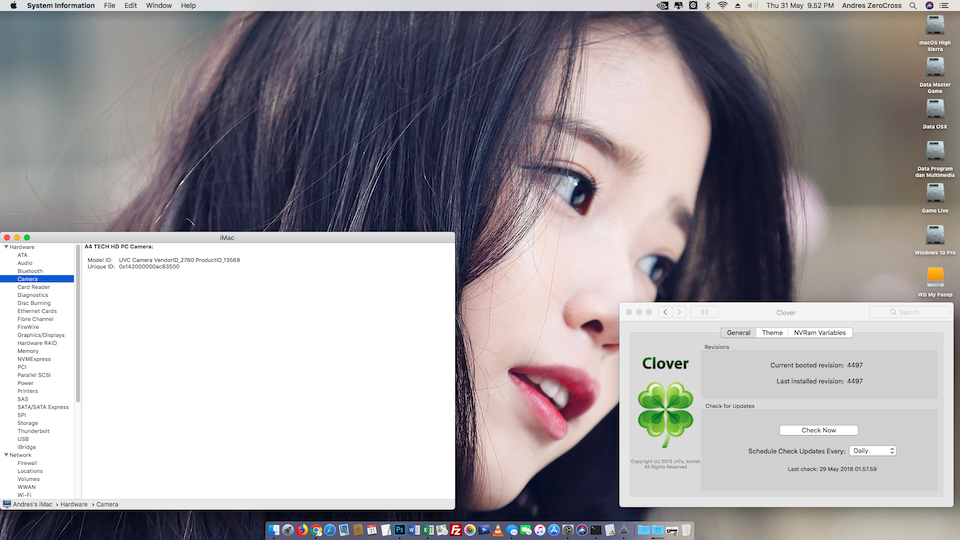Viewport: 960px width, 540px height.
Task: Click Clover back navigation arrow
Action: (666, 312)
